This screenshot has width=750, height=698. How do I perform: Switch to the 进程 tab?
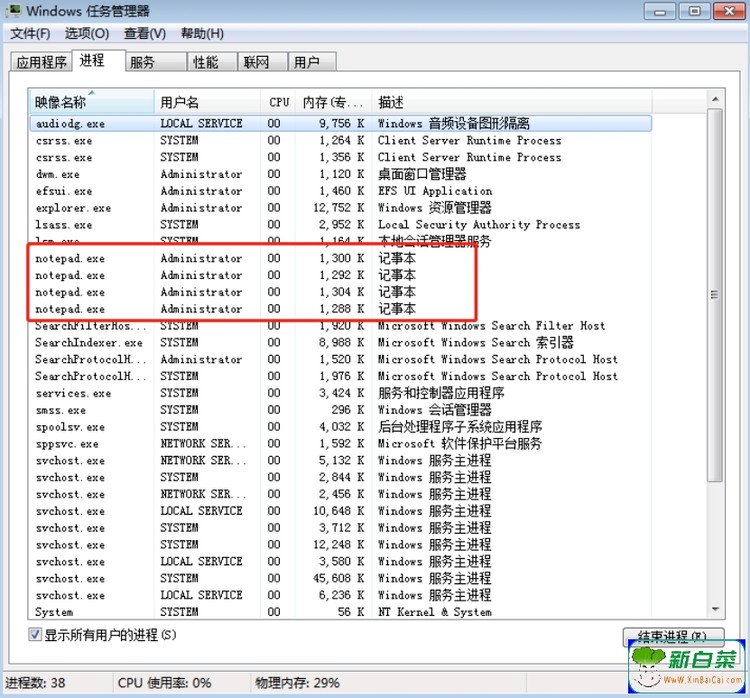pyautogui.click(x=99, y=60)
